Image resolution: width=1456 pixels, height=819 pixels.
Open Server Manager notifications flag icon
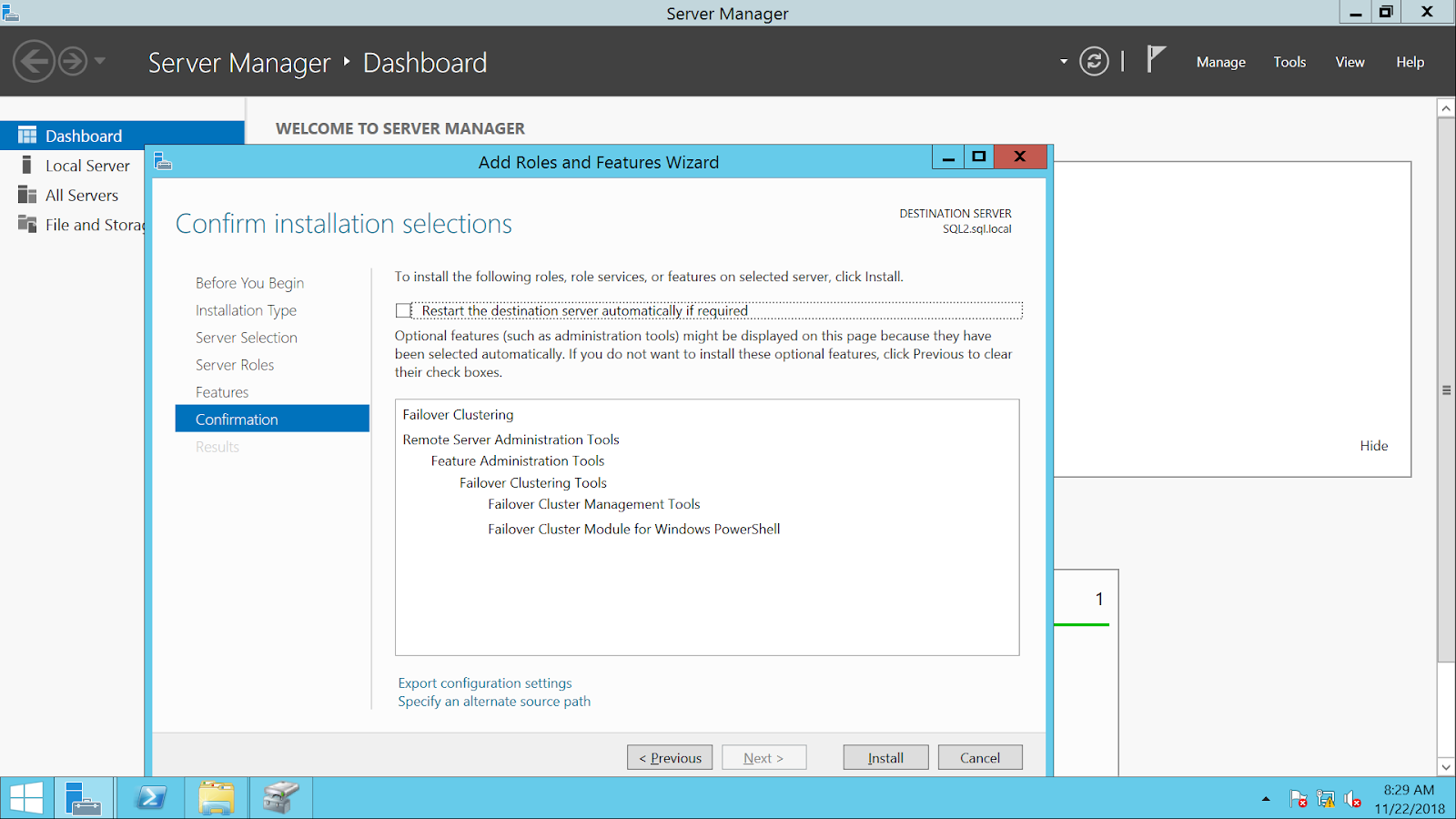[1154, 58]
